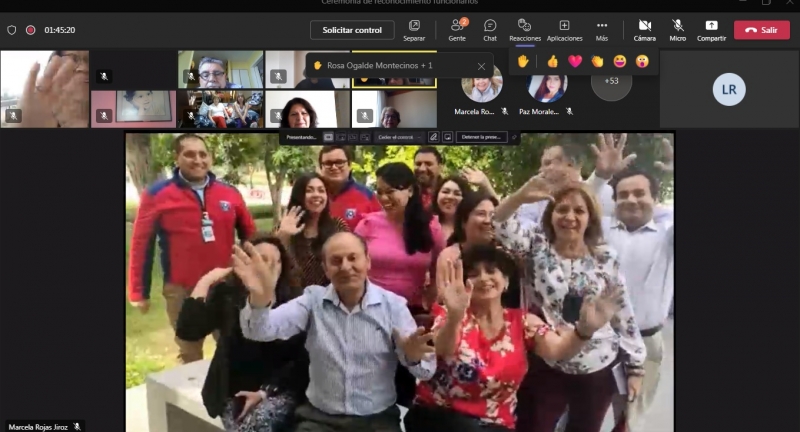Open the Chat panel

[489, 29]
